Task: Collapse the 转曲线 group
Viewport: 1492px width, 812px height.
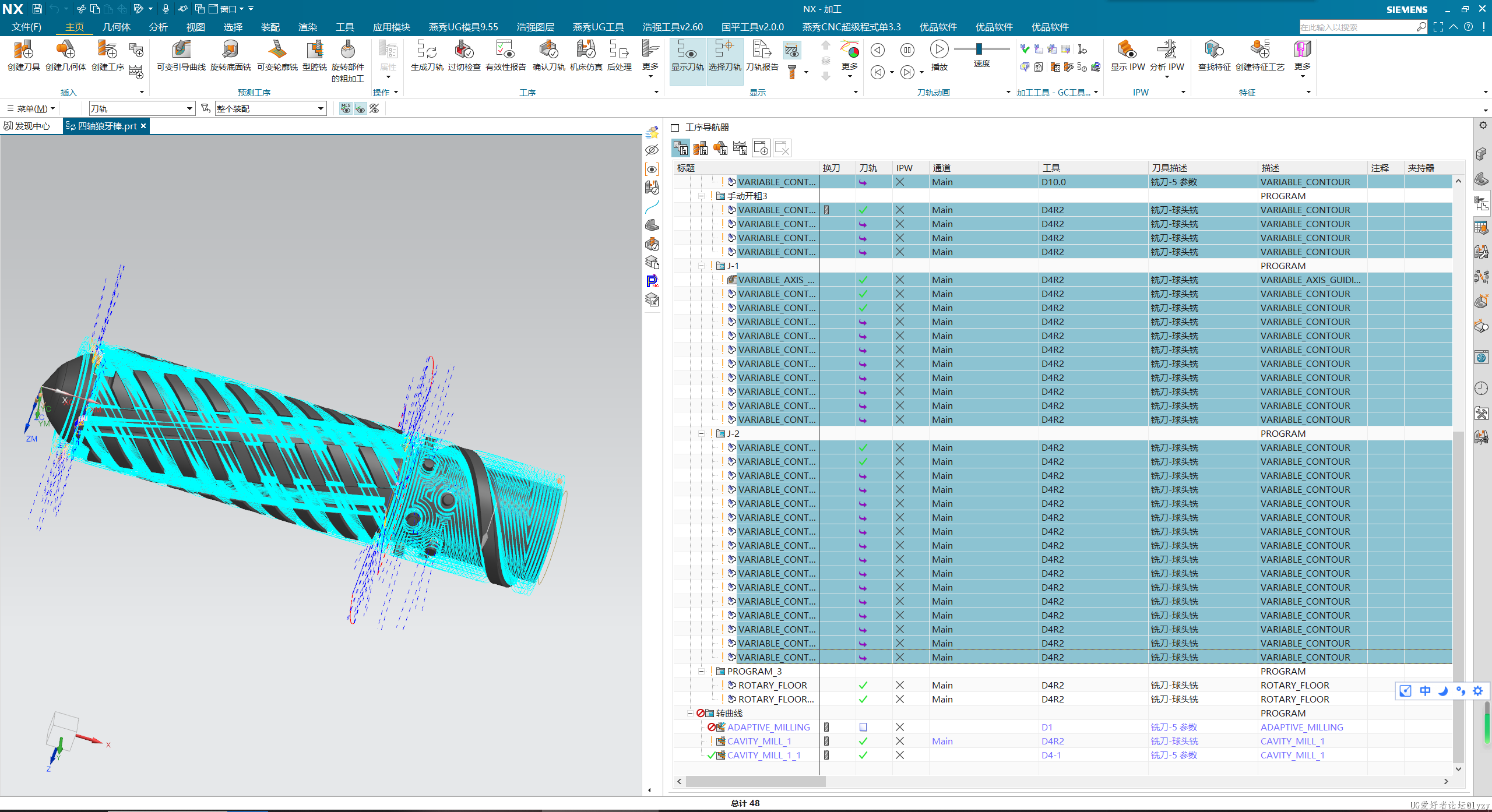Action: pyautogui.click(x=691, y=714)
